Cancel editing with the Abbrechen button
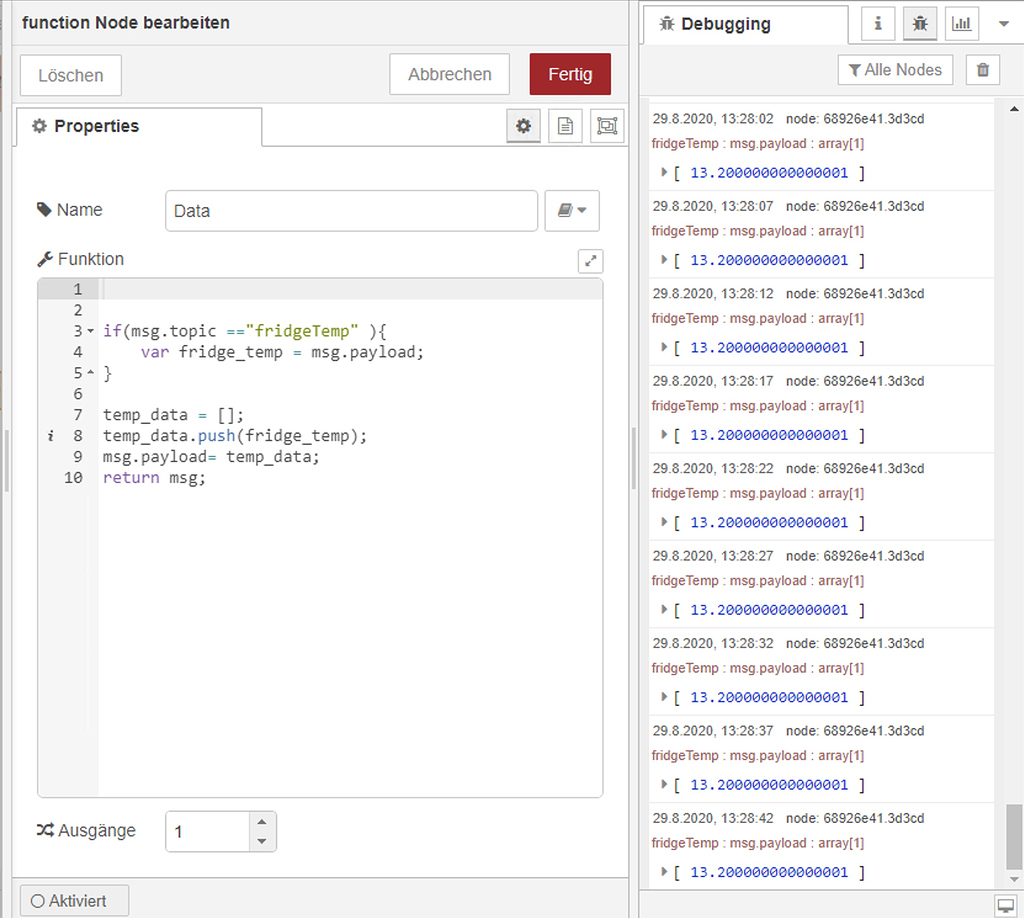This screenshot has width=1024, height=918. pos(449,73)
